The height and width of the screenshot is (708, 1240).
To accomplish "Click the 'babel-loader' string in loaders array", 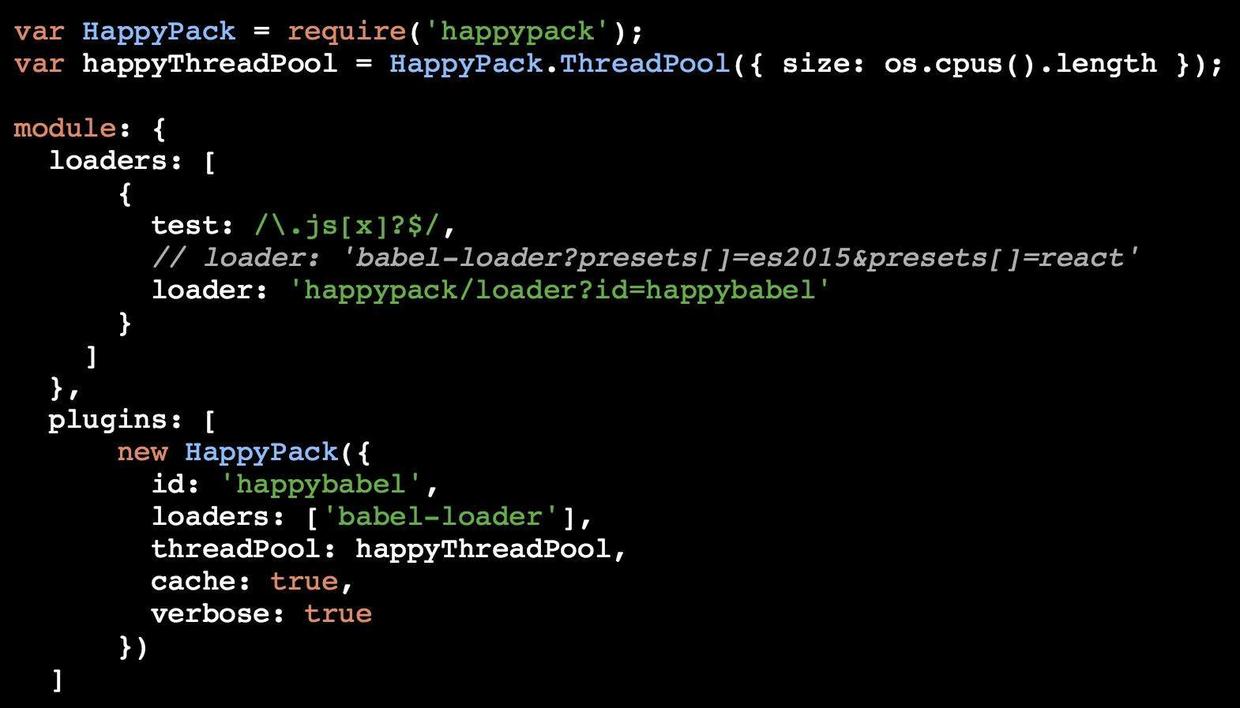I will pos(441,517).
